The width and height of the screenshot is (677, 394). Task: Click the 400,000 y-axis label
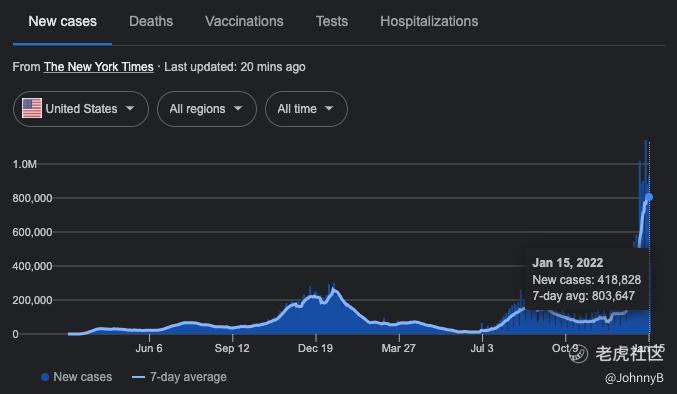[32, 266]
